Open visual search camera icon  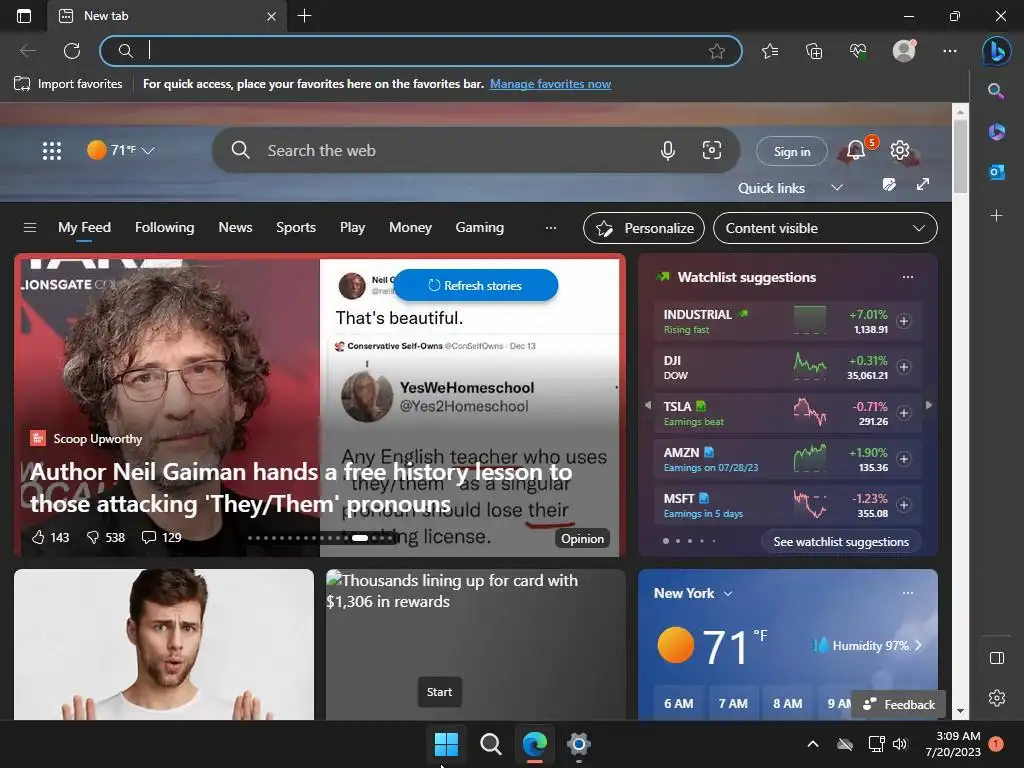click(x=711, y=150)
